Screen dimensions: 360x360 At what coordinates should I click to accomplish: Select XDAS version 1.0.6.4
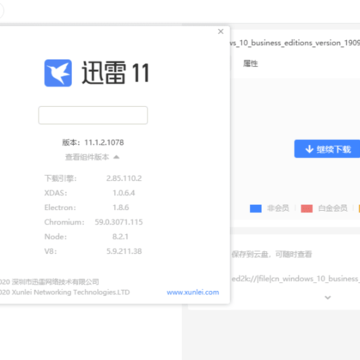(124, 193)
